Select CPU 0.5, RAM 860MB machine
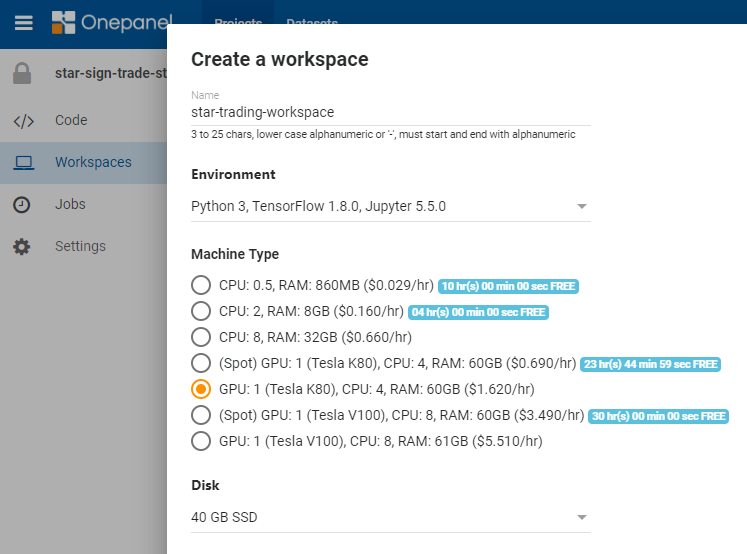Screen dimensions: 747x554 (201, 285)
